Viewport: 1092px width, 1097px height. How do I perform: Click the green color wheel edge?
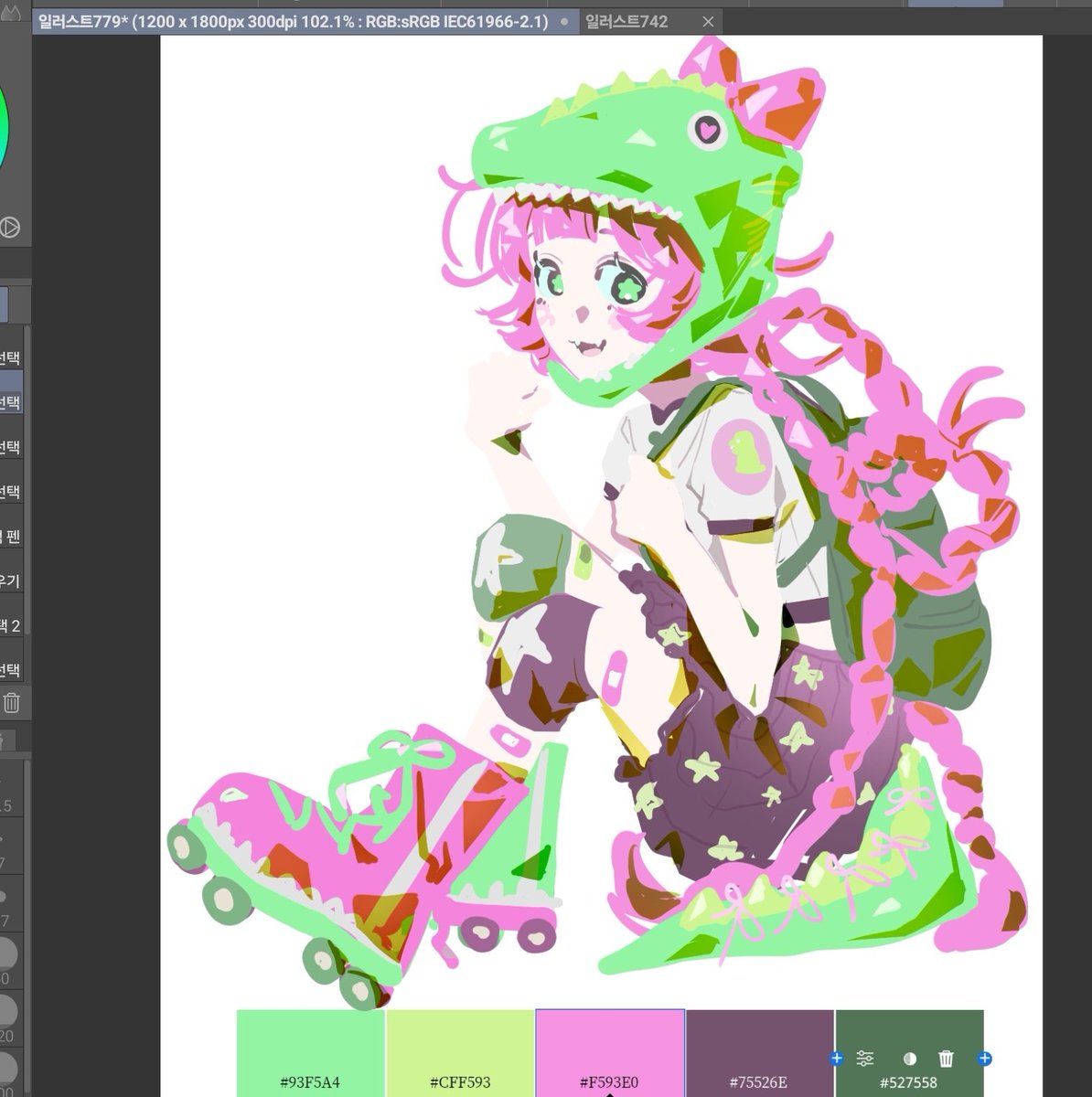[3, 128]
